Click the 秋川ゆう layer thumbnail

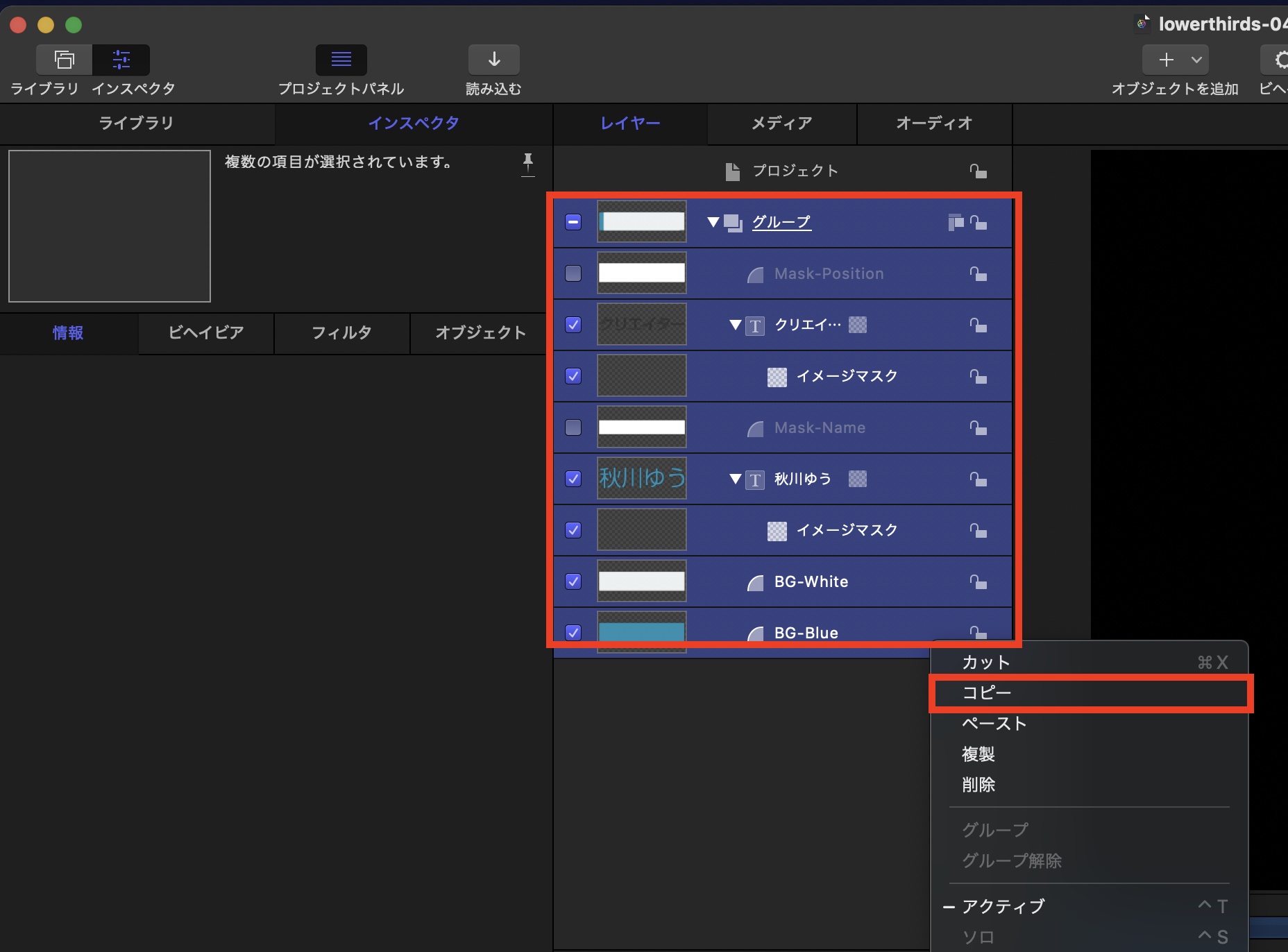[642, 479]
